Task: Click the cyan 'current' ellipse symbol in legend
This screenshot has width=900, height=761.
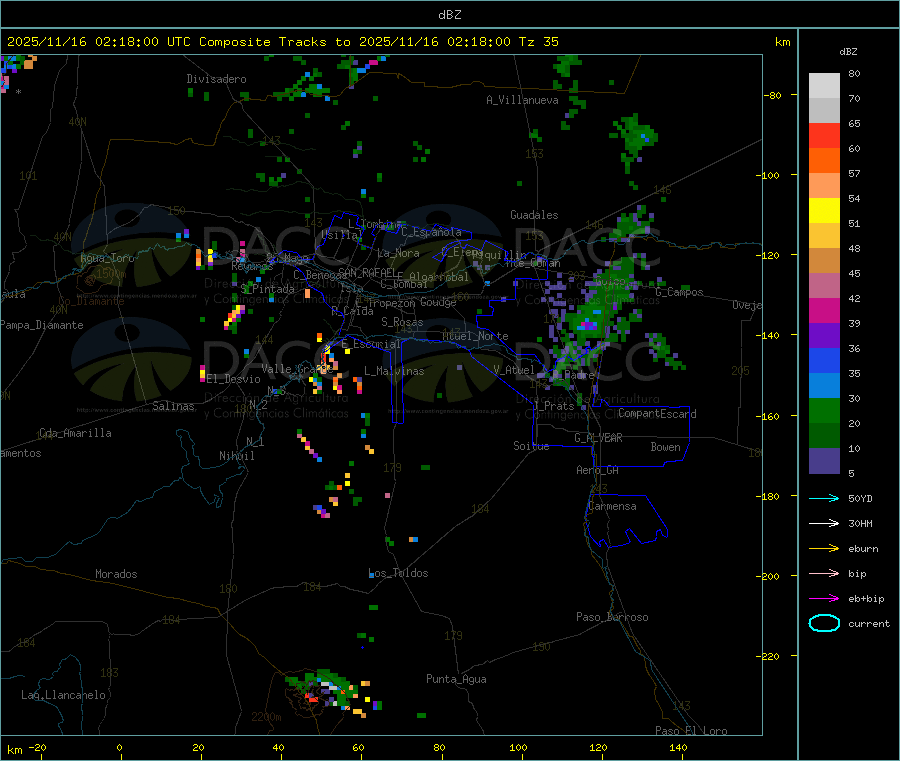Action: 824,623
